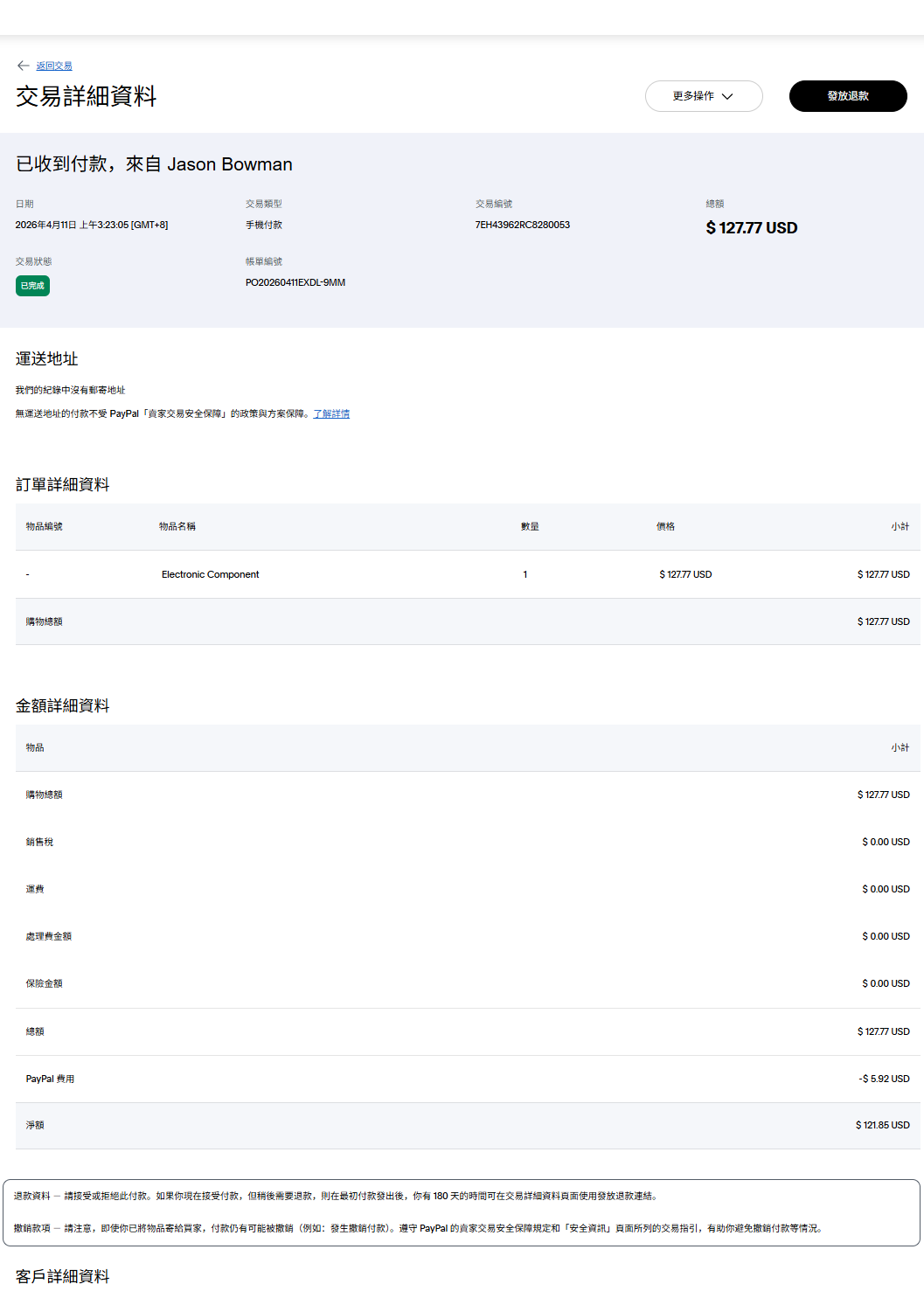Open the 返回交易 link

(54, 66)
